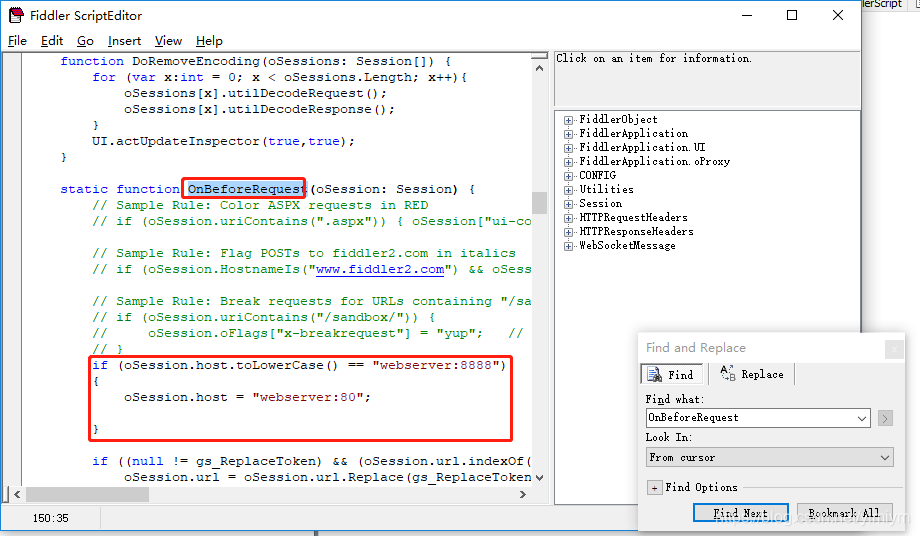Expand the Utilities tree node
The height and width of the screenshot is (536, 920).
click(568, 191)
